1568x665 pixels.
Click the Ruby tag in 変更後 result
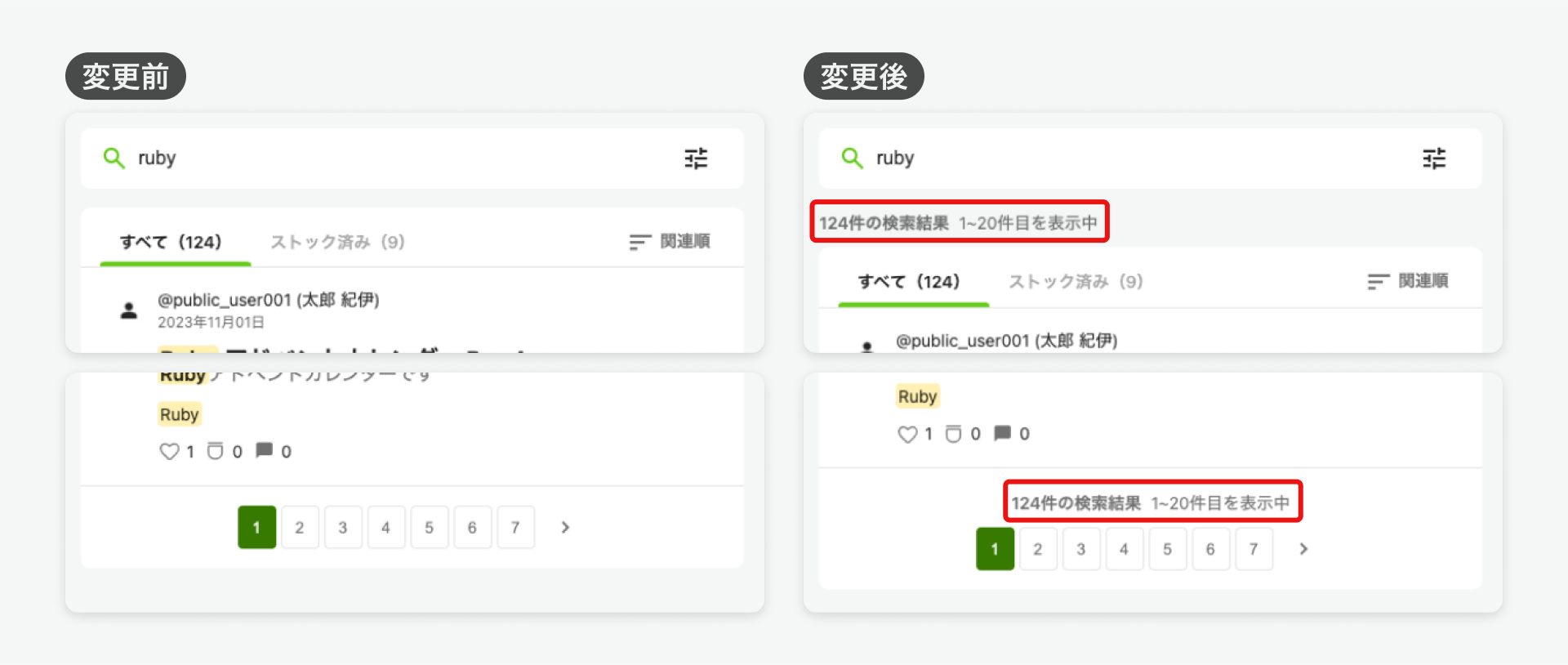[x=918, y=396]
